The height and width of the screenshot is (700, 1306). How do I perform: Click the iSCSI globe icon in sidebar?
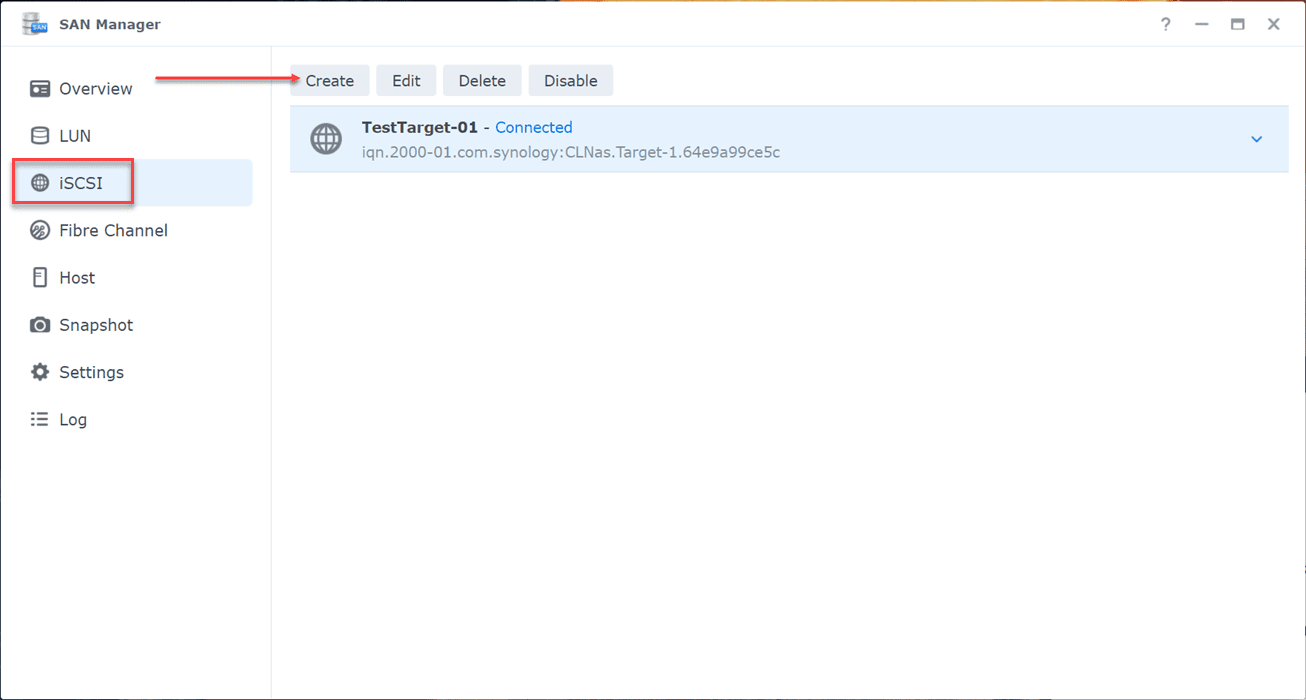click(x=39, y=182)
